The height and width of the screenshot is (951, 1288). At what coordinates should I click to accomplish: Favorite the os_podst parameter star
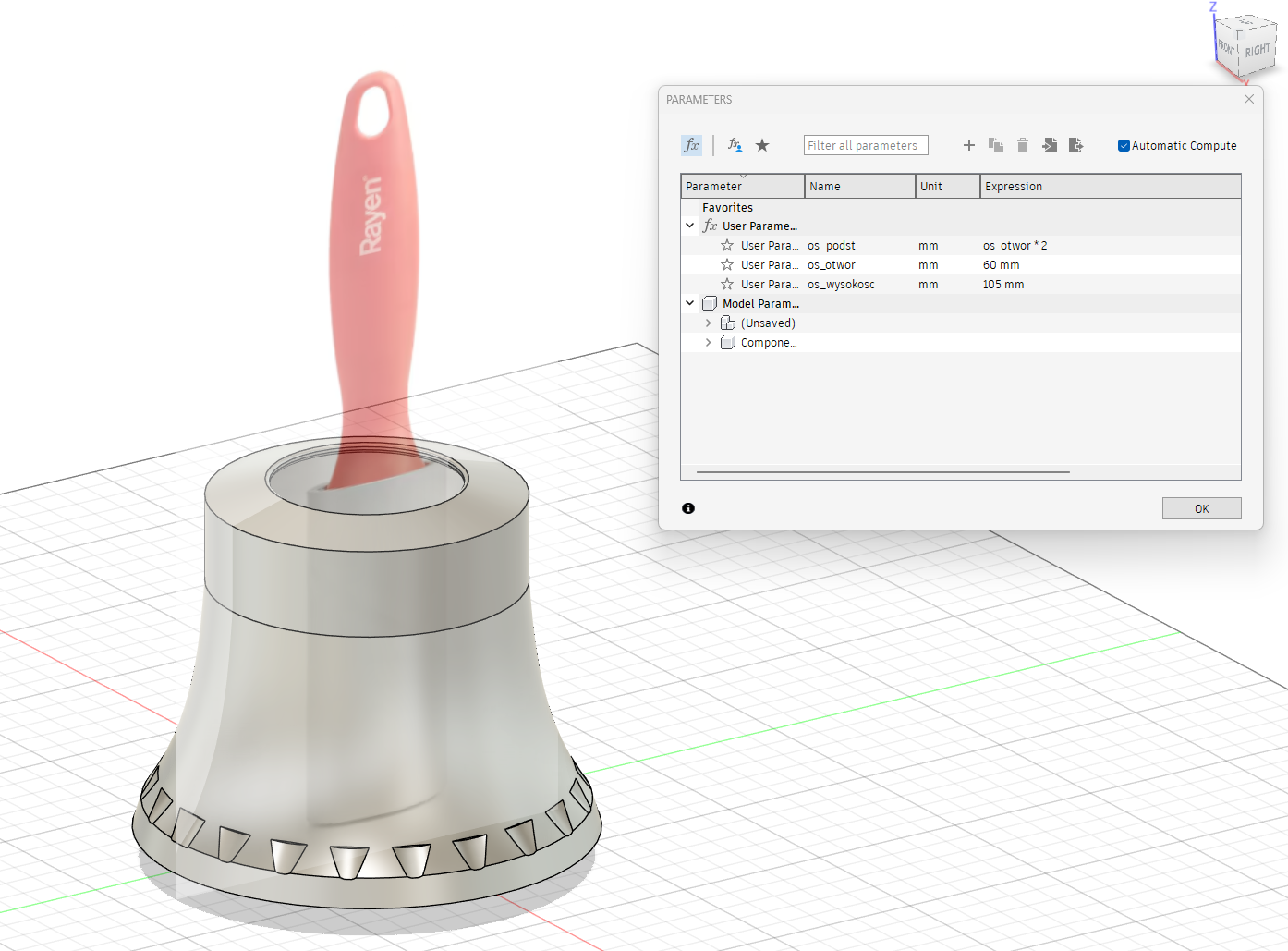727,246
